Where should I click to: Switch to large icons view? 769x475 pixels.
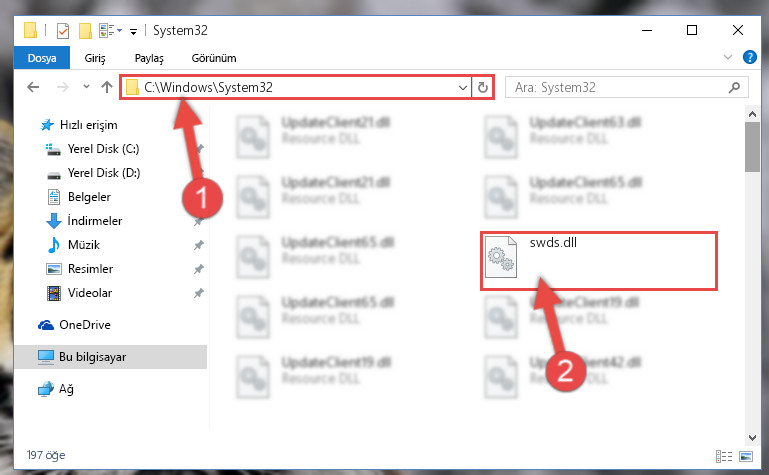746,456
